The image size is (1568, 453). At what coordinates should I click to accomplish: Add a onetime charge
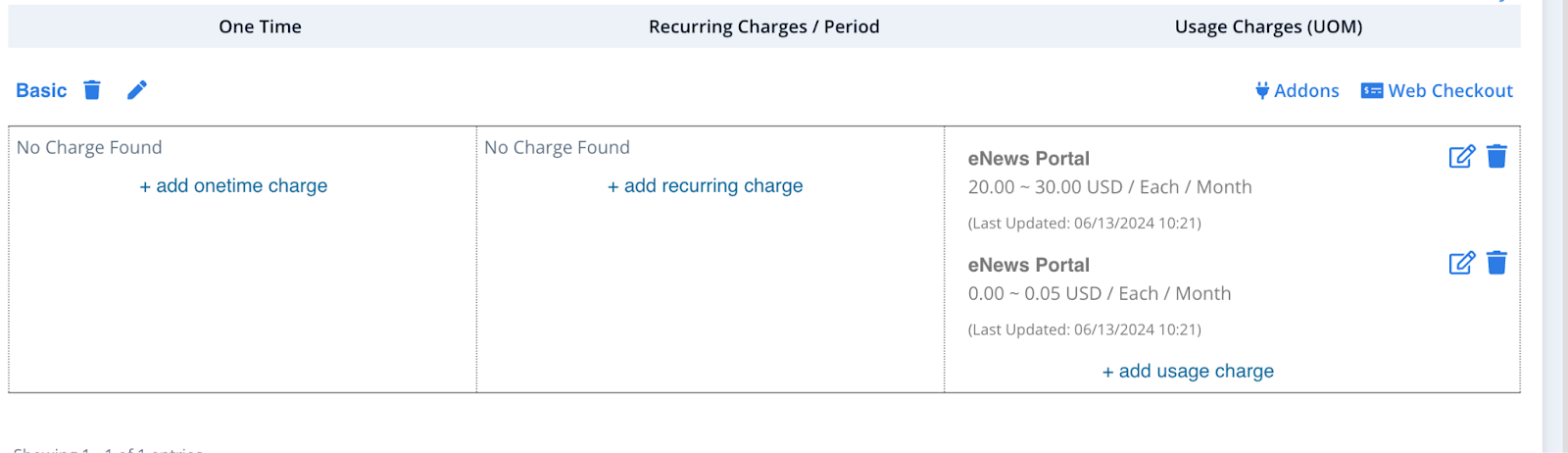click(233, 186)
